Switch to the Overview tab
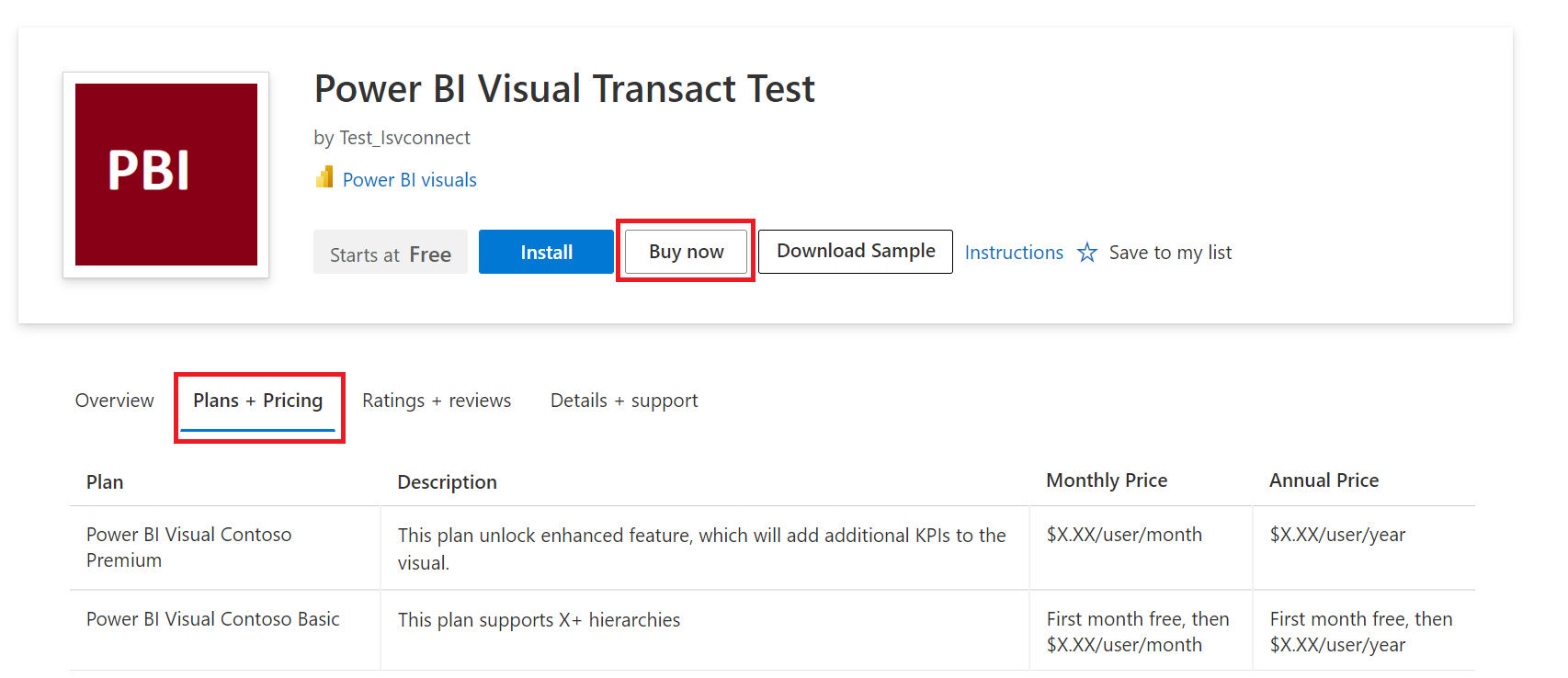This screenshot has width=1568, height=678. [115, 401]
